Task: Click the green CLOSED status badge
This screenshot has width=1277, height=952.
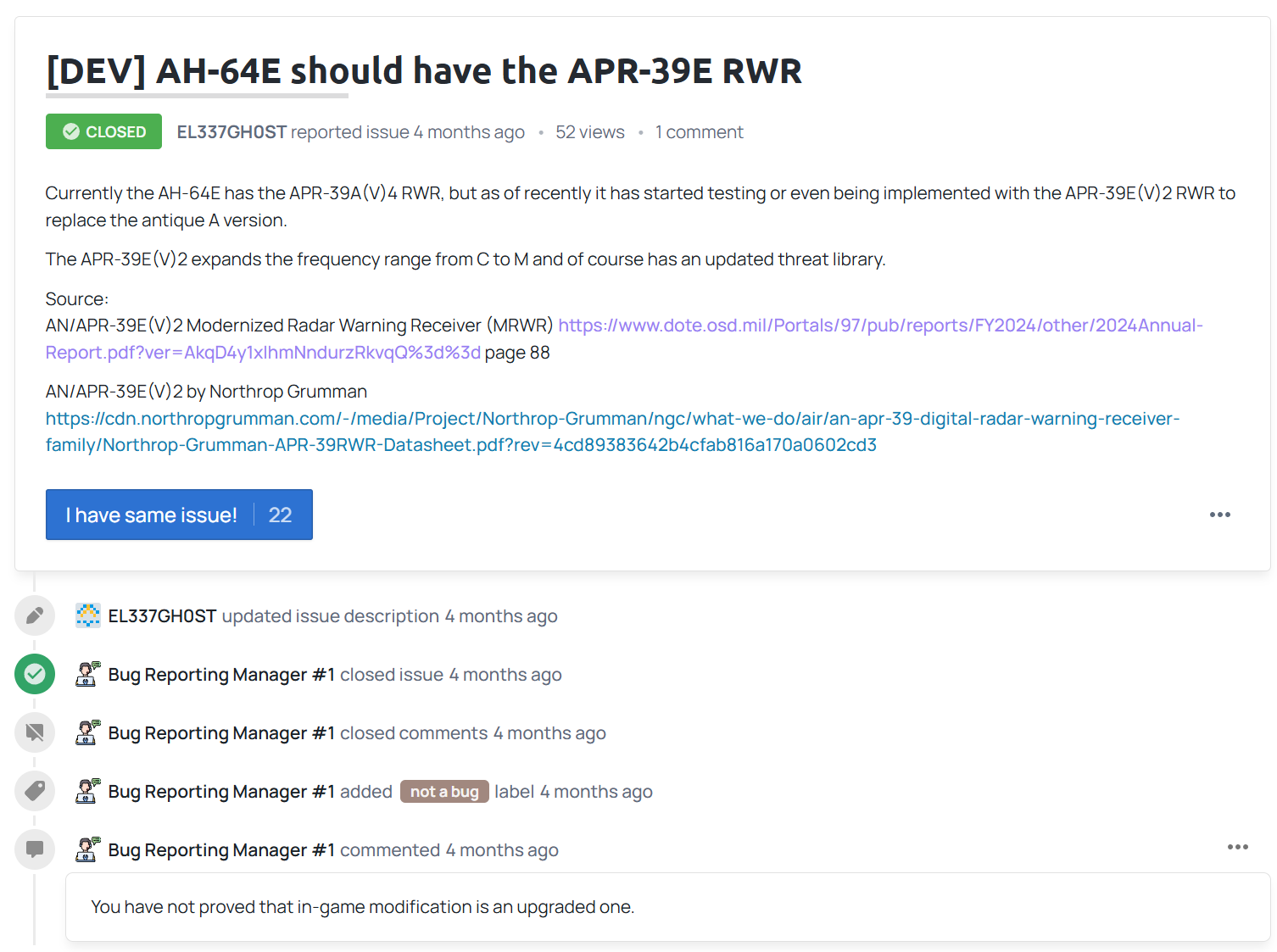Action: point(103,131)
